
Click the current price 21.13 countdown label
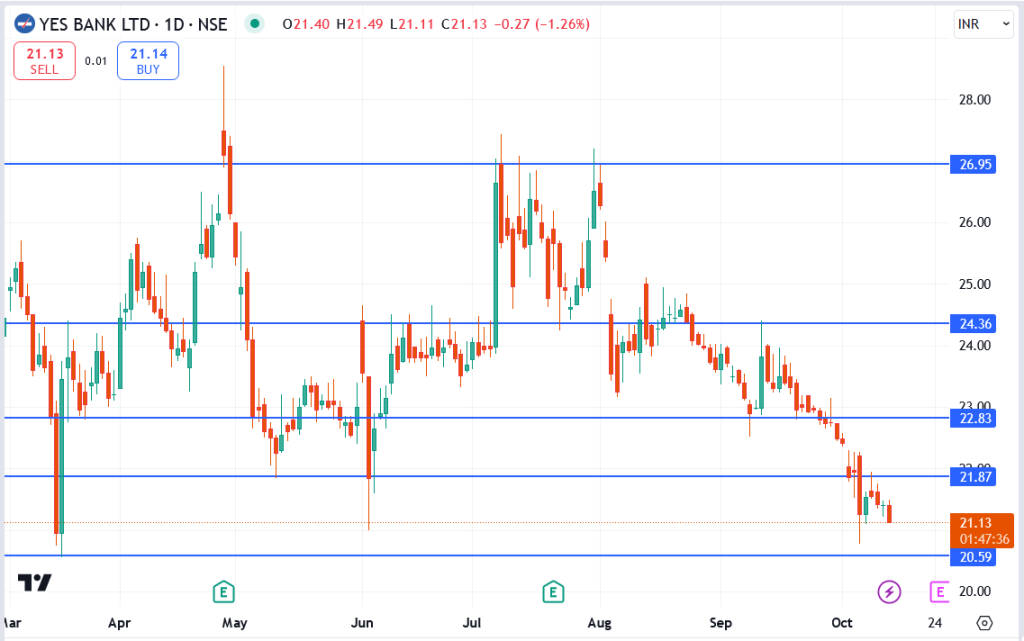pos(982,531)
